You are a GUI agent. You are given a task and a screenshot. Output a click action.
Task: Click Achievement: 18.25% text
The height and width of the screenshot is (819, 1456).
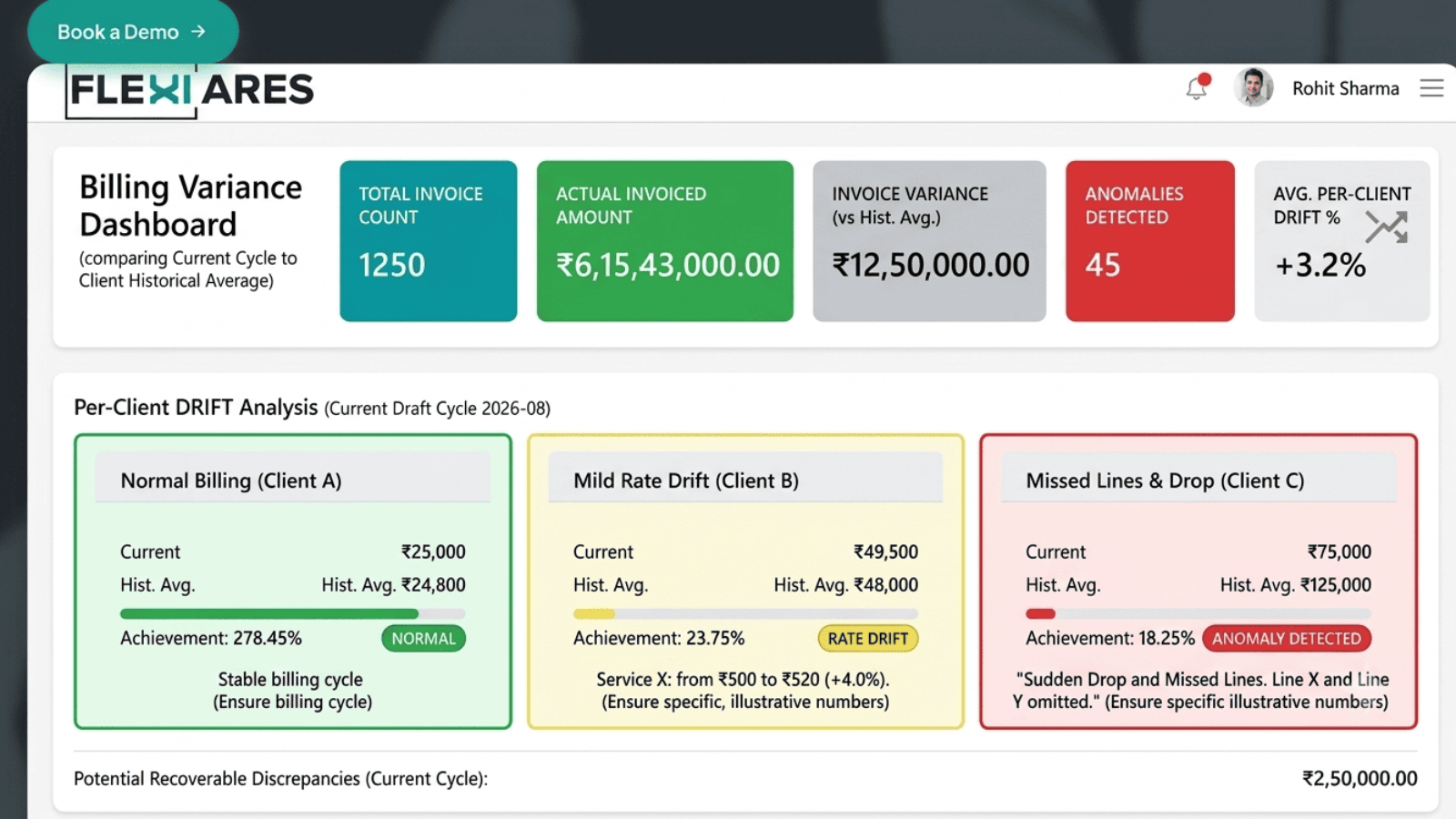[1109, 639]
